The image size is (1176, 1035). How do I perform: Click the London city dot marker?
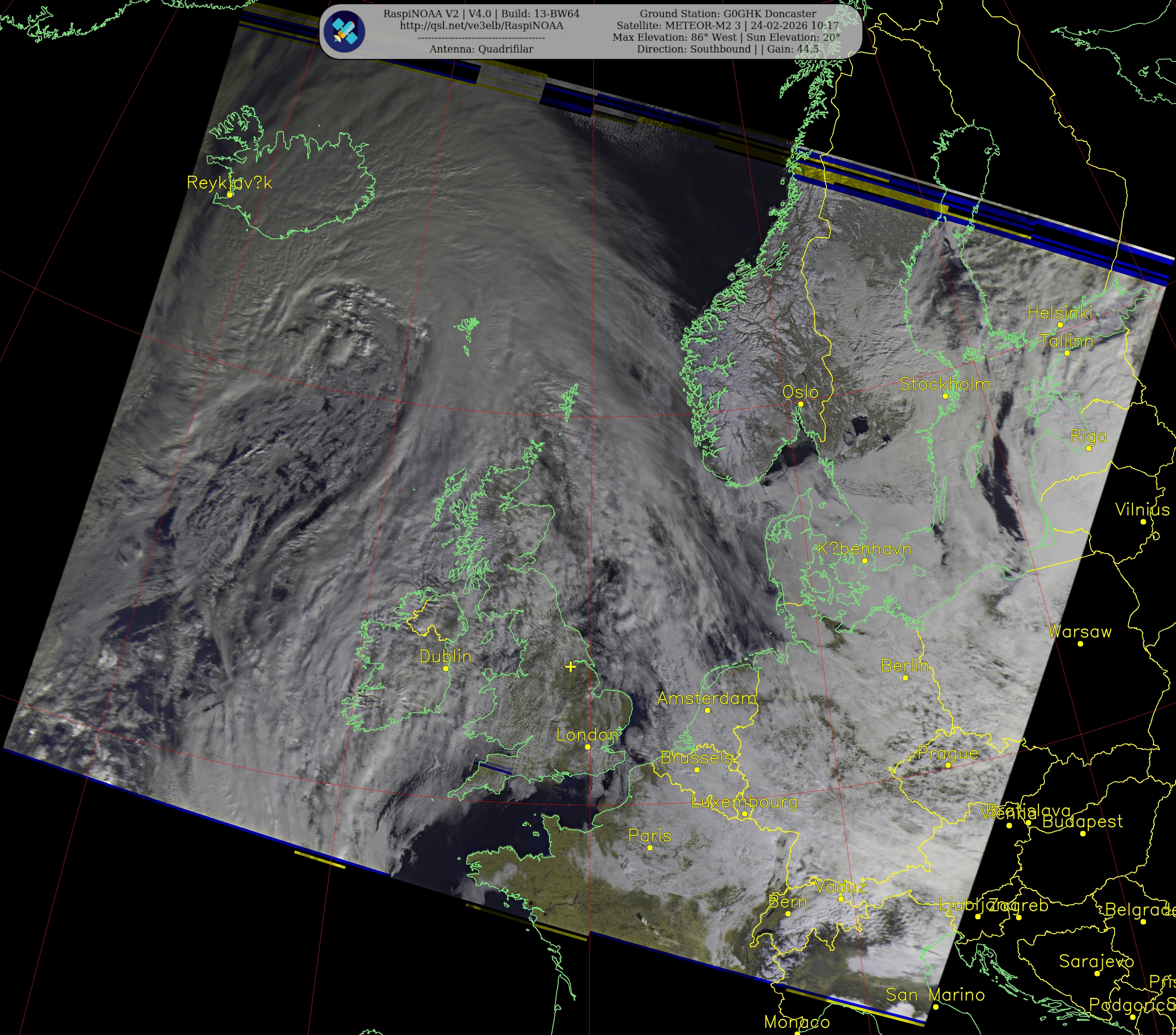pos(588,747)
